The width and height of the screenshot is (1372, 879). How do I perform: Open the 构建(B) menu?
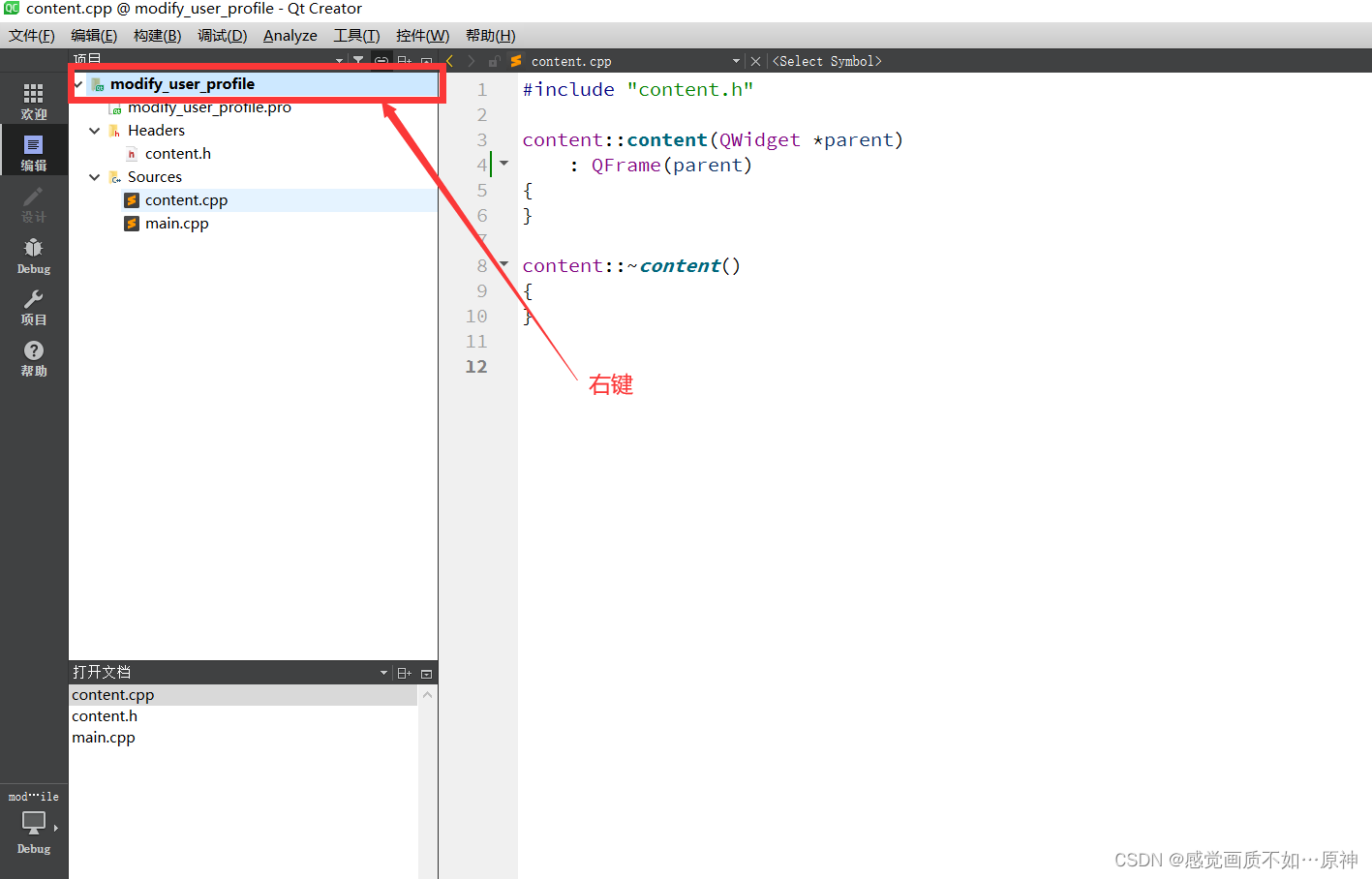[x=157, y=36]
